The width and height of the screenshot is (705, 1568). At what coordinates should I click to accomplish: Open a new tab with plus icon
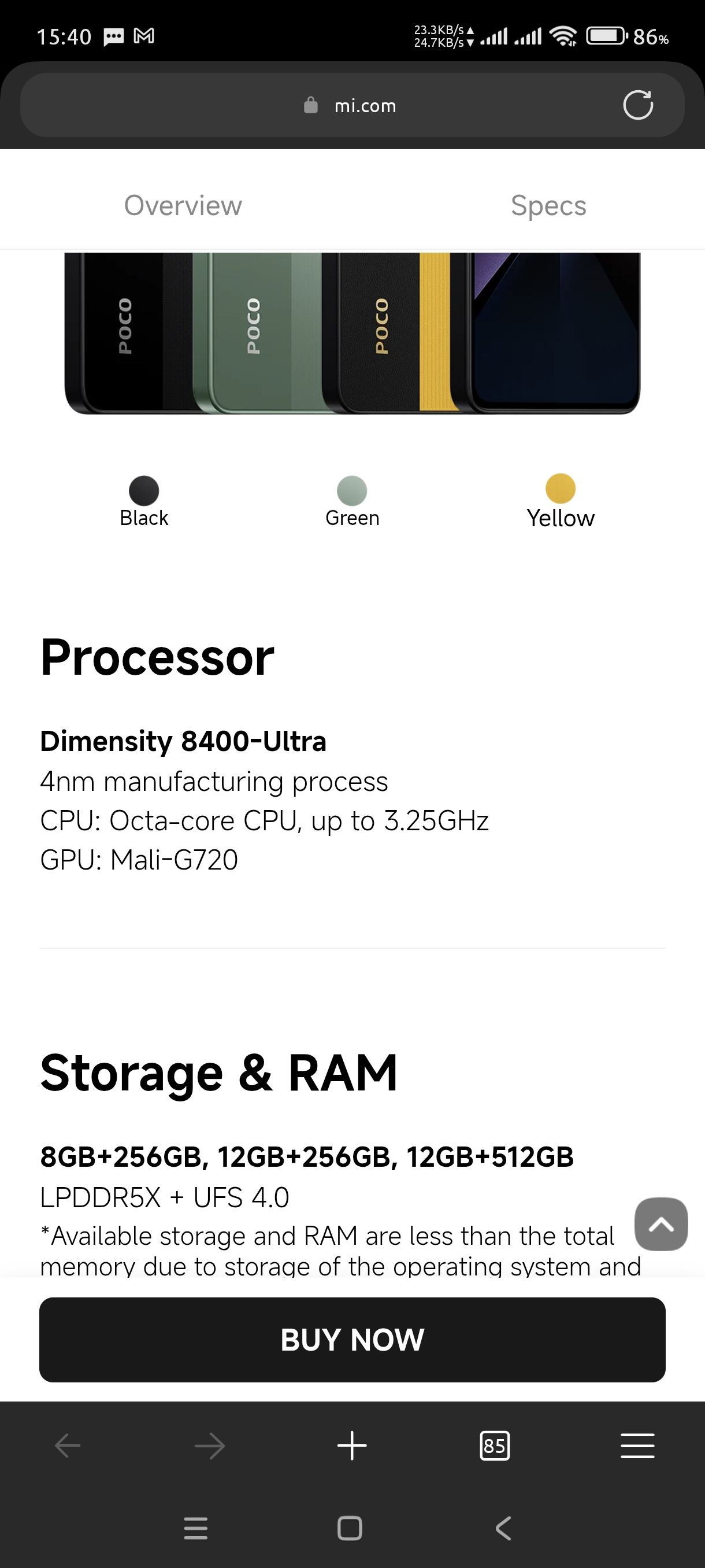(x=352, y=1445)
